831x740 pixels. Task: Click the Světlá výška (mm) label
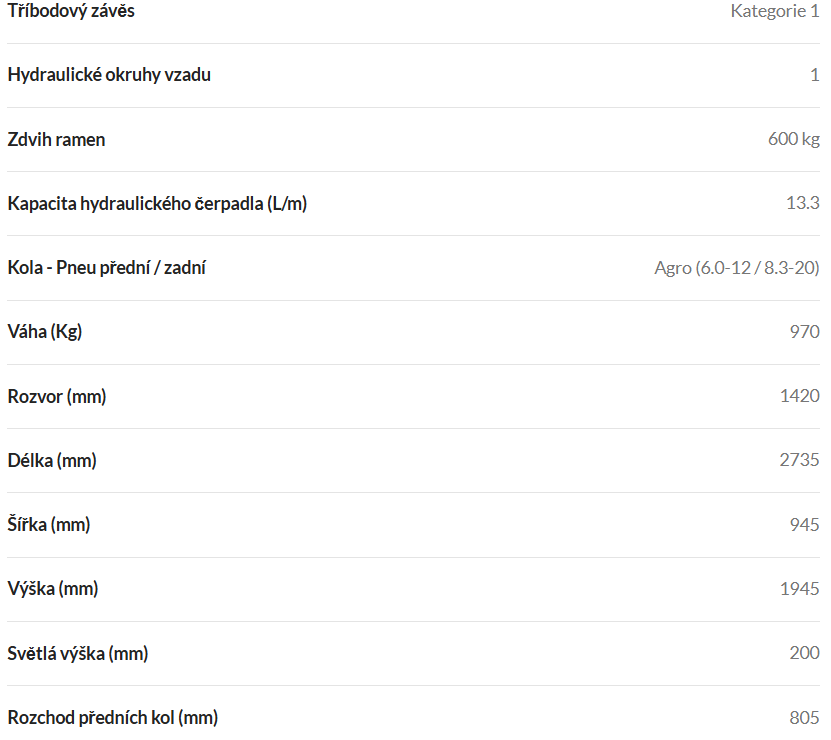click(x=78, y=654)
